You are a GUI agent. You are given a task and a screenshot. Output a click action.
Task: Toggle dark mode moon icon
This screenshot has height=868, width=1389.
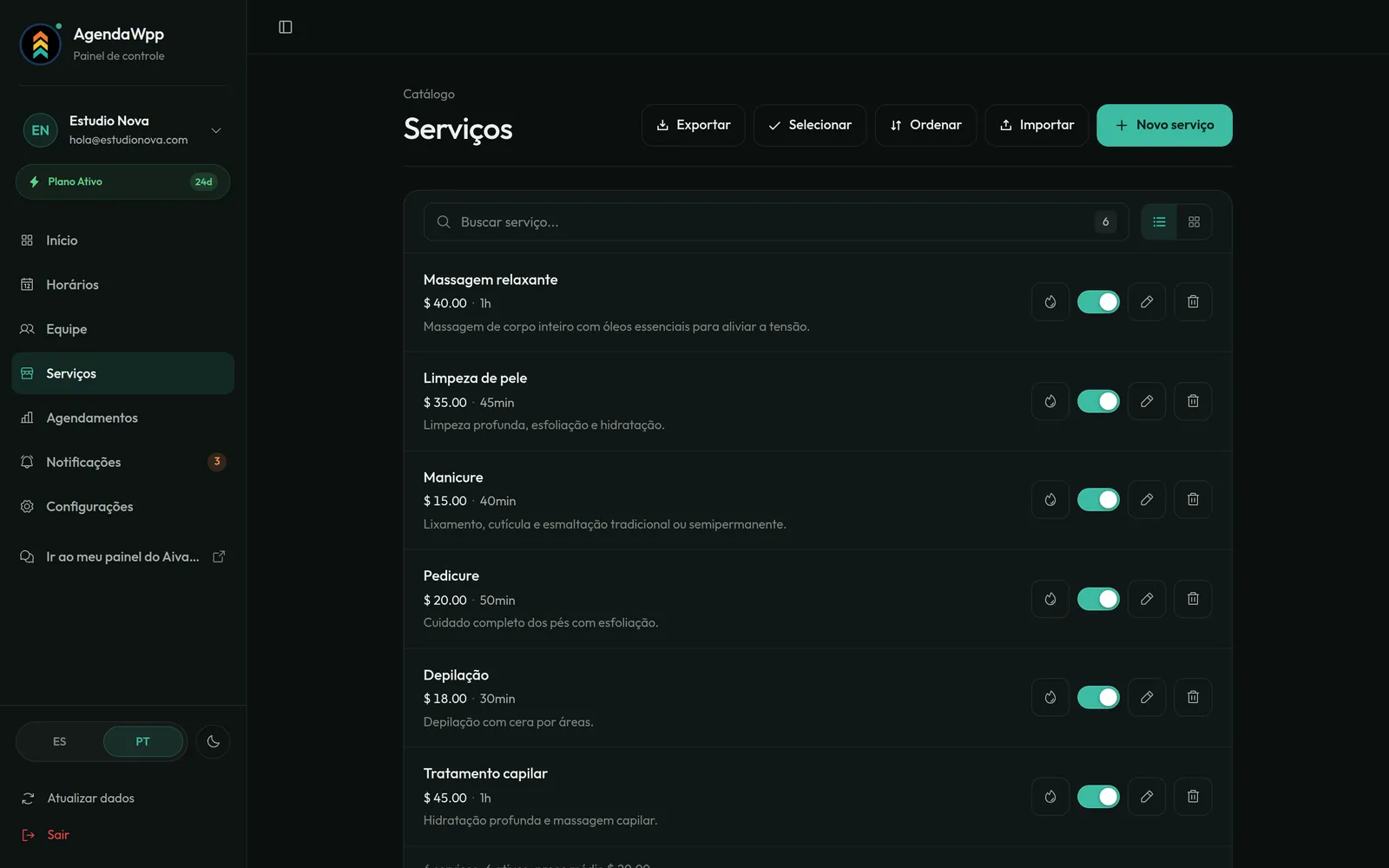213,741
